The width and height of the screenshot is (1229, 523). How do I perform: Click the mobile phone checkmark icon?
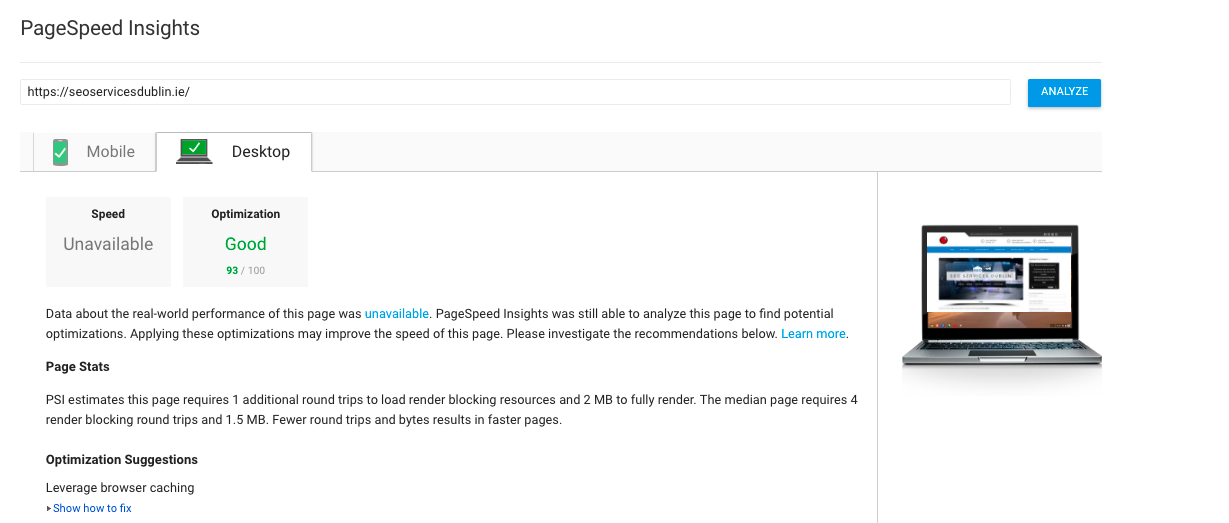click(61, 152)
